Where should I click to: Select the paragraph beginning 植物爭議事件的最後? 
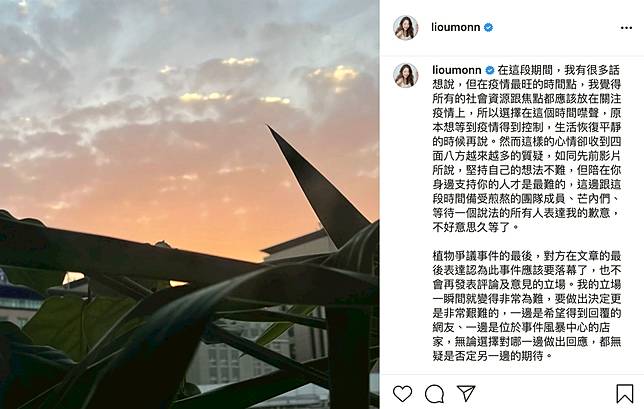tap(527, 306)
